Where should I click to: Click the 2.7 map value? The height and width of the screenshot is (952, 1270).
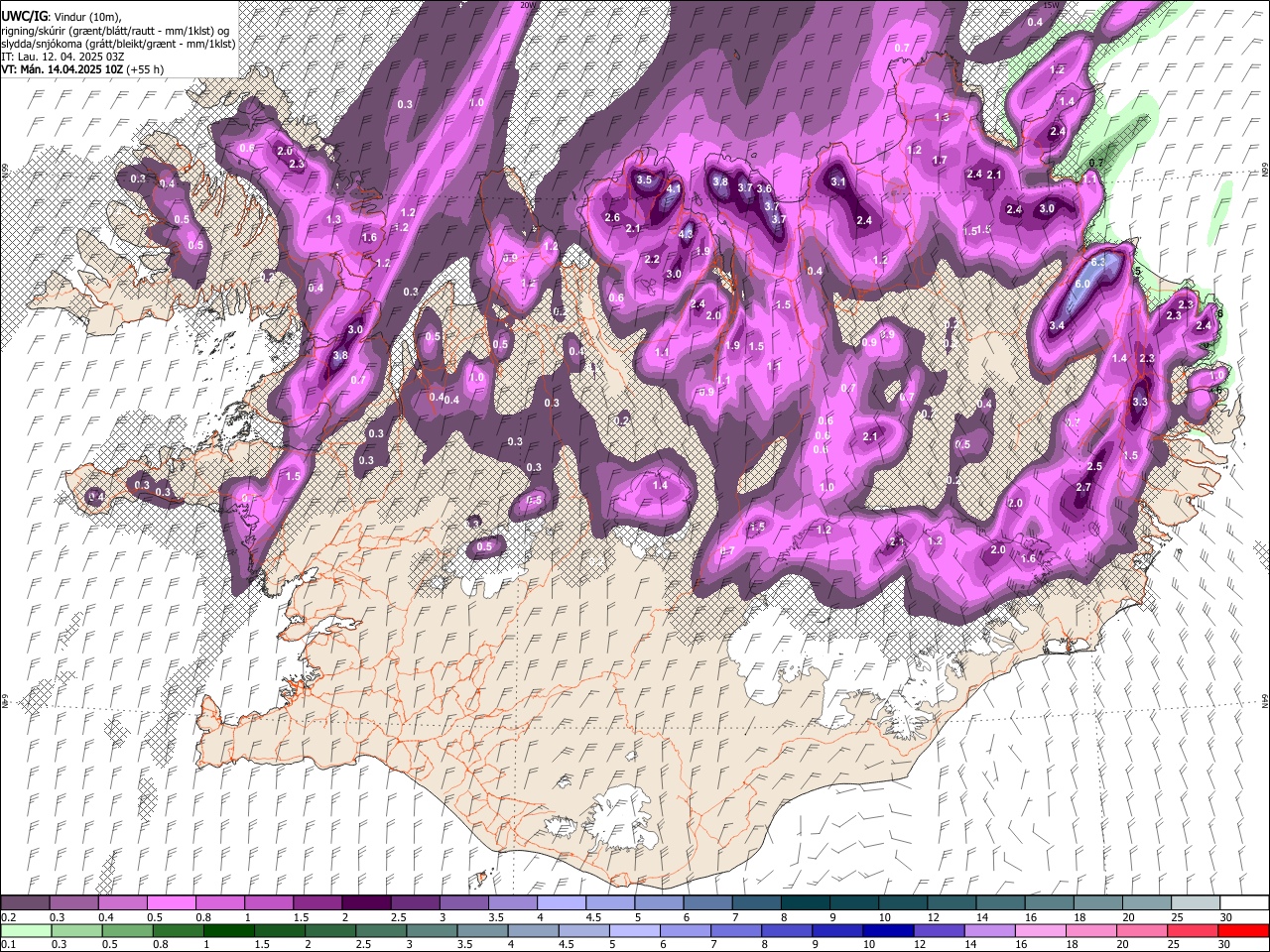1083,487
